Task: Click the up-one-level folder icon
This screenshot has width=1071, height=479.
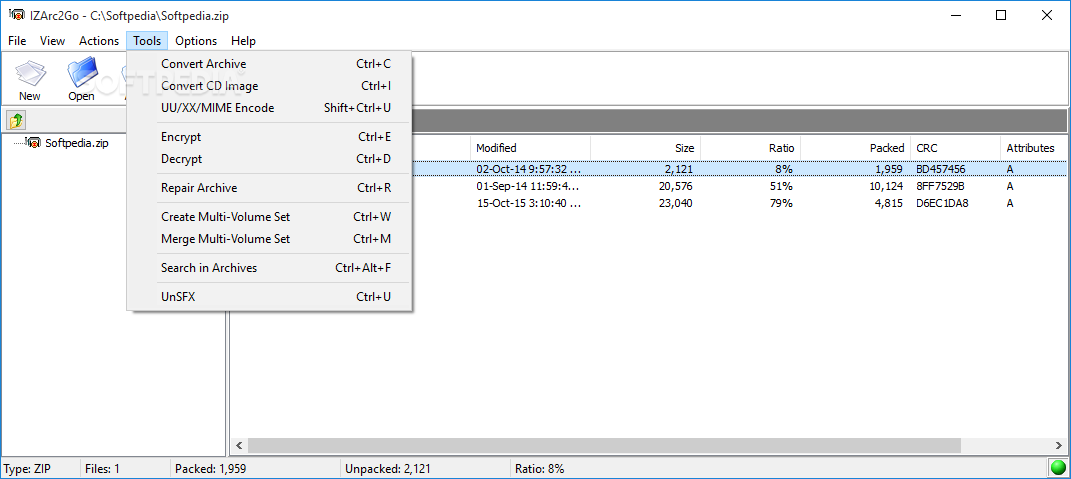Action: [x=16, y=121]
